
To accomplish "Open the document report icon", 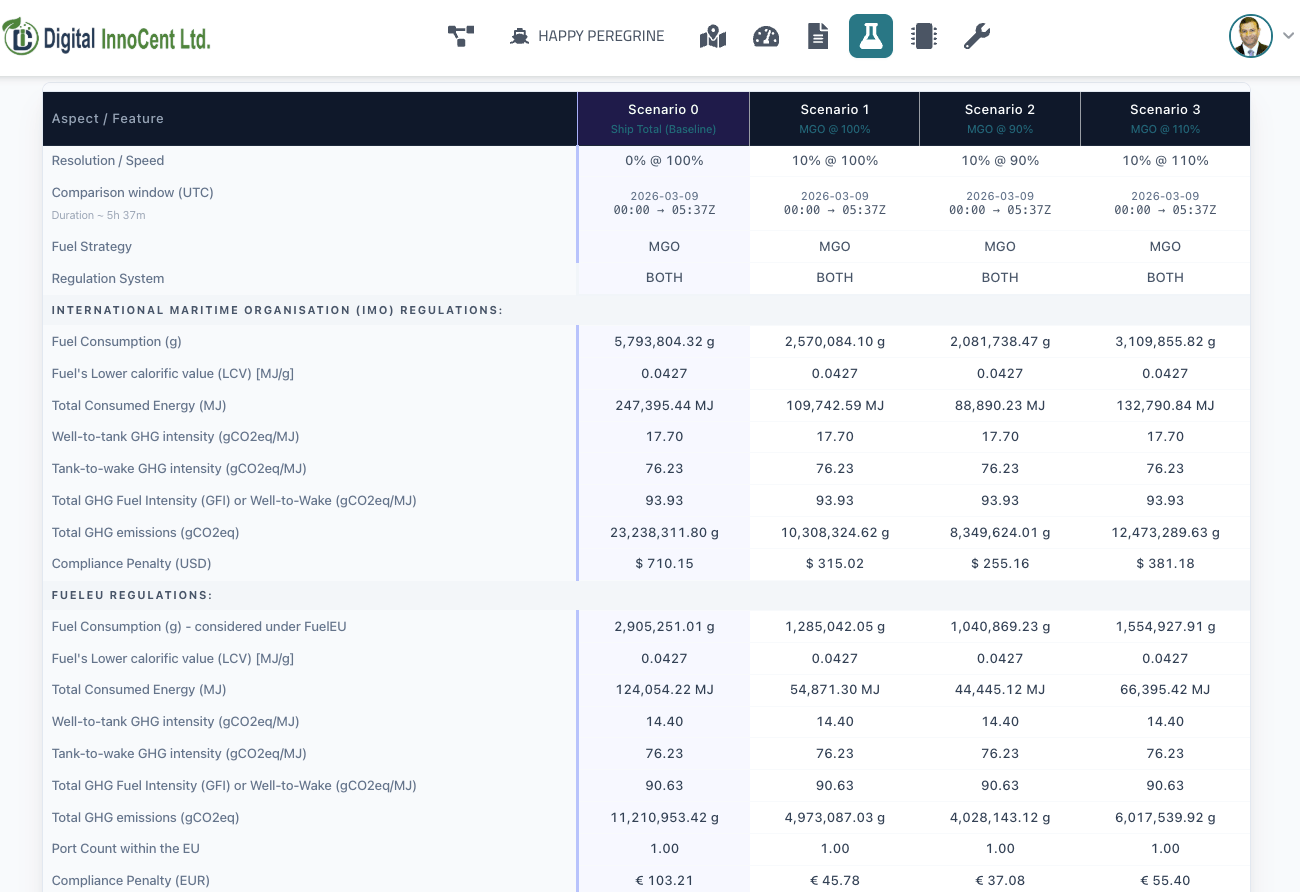I will point(818,37).
